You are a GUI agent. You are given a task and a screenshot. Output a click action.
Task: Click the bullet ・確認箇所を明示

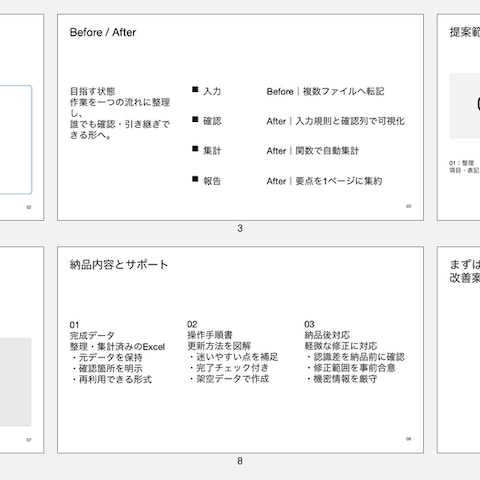click(106, 368)
